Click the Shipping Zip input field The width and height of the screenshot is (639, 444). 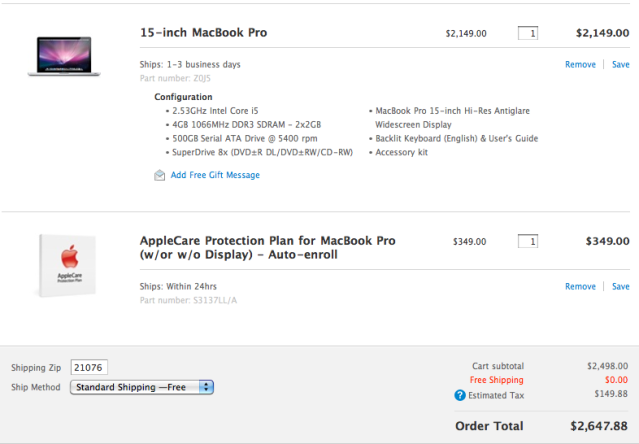pos(89,367)
